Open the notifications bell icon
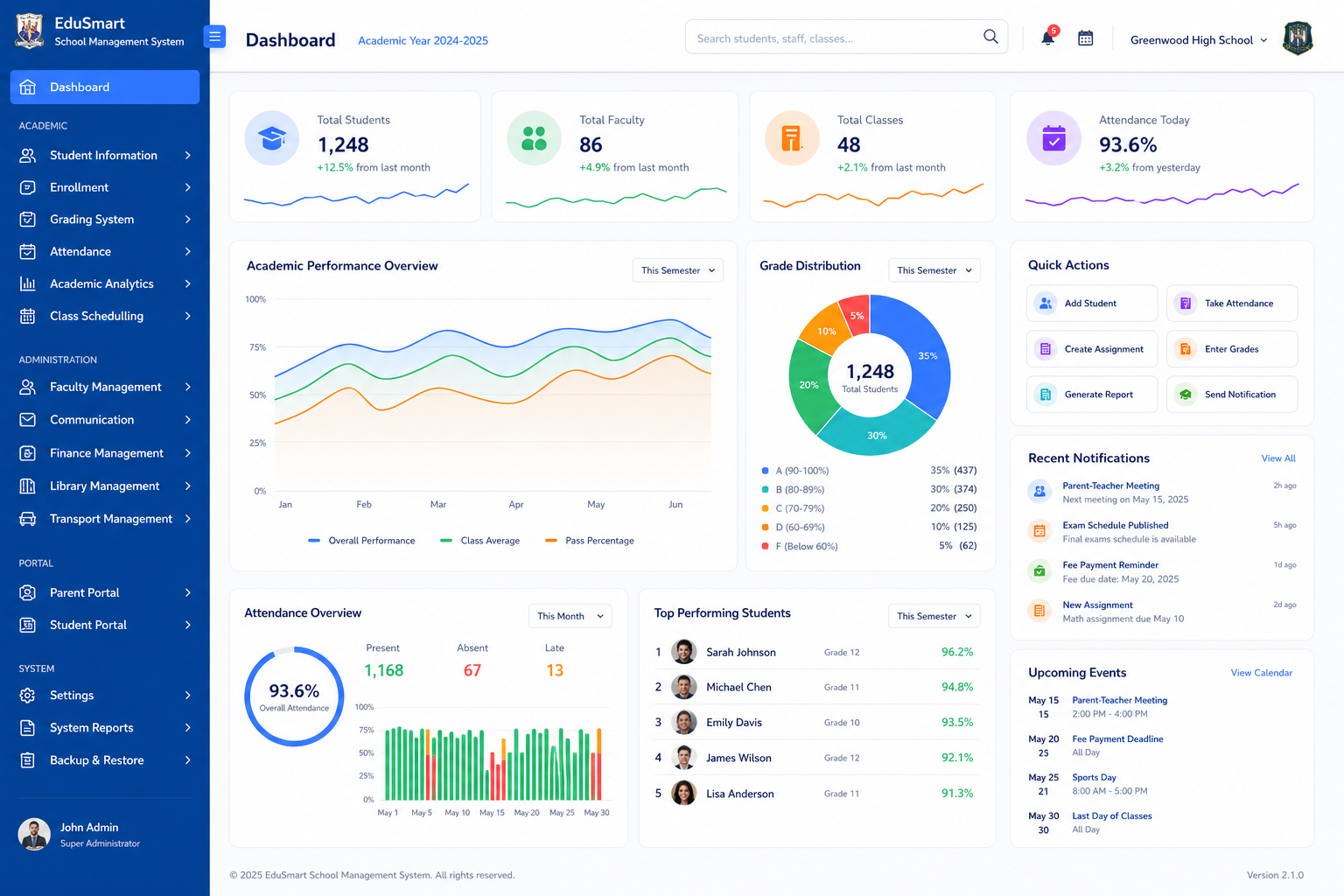Image resolution: width=1344 pixels, height=896 pixels. click(x=1047, y=38)
